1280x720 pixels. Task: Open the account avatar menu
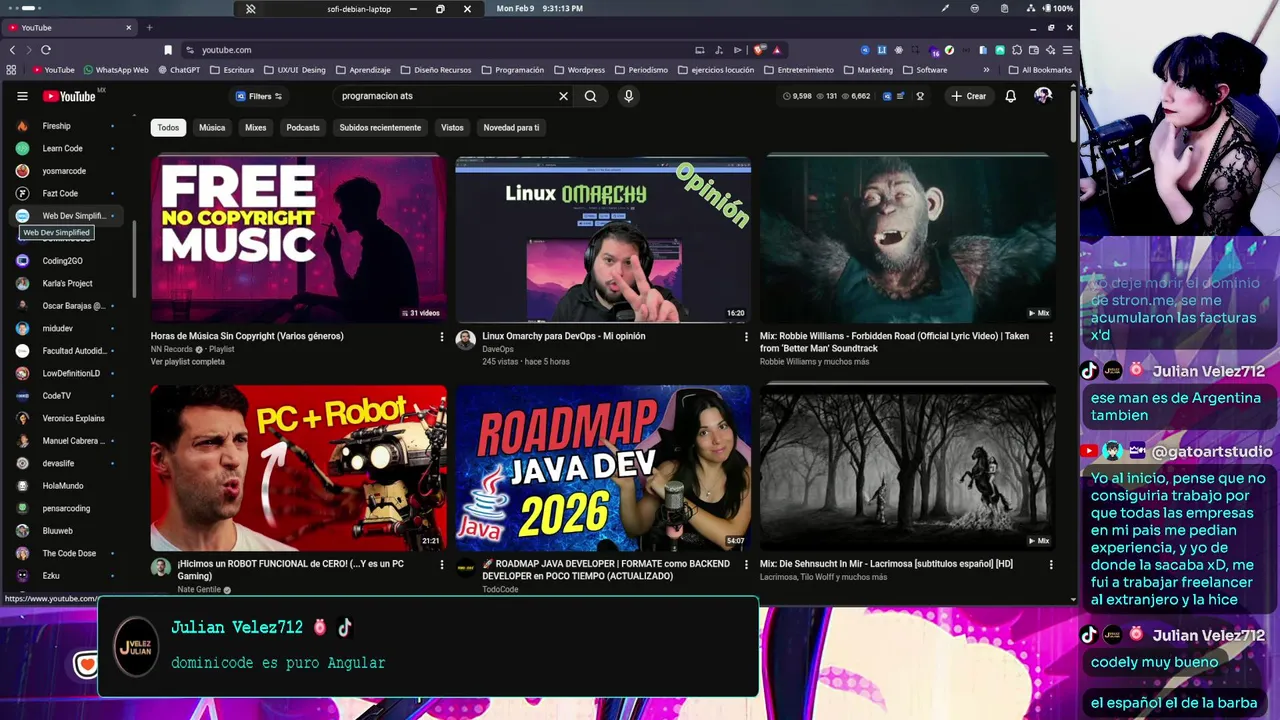click(x=1043, y=95)
